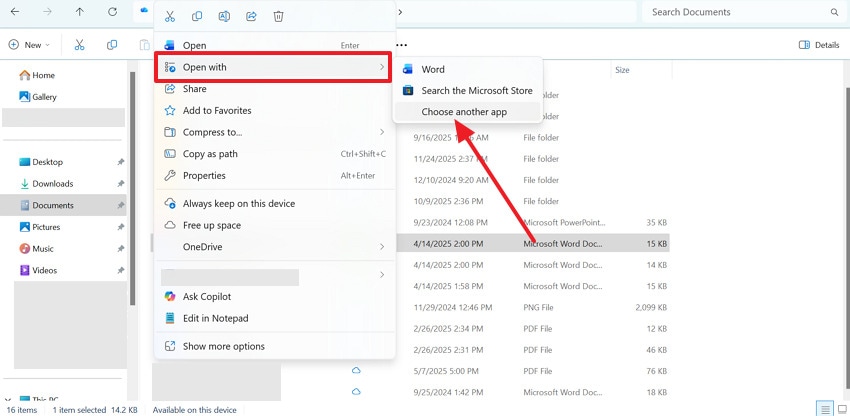This screenshot has width=850, height=416.
Task: Select Search the Microsoft Store
Action: pyautogui.click(x=467, y=91)
